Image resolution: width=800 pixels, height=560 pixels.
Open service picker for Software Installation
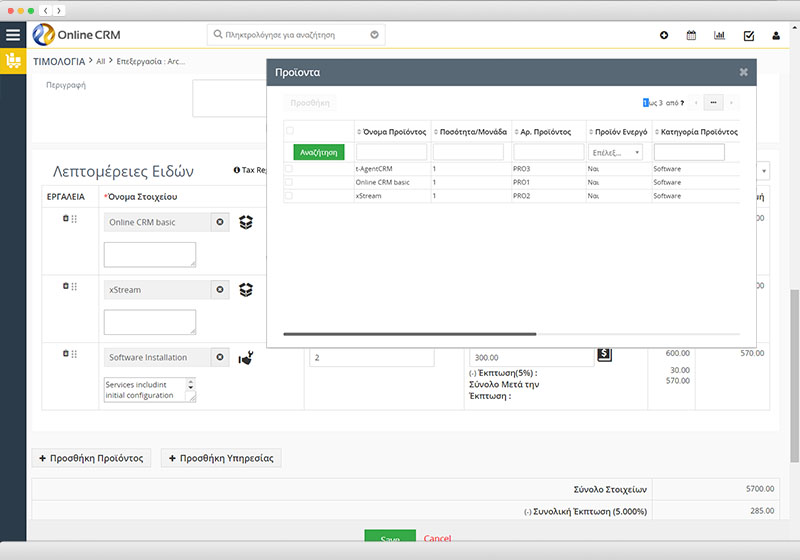(x=246, y=358)
